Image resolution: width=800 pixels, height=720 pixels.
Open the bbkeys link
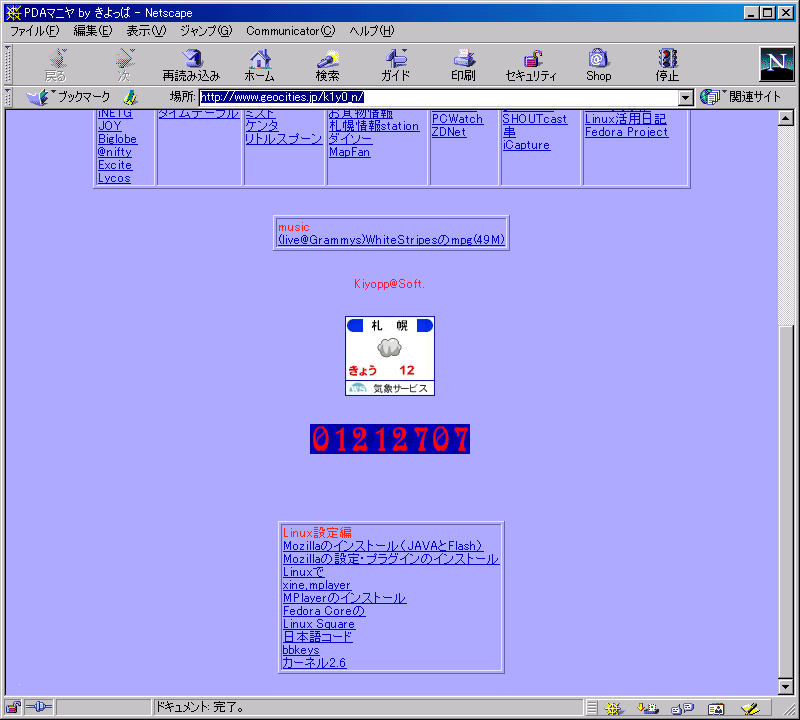tap(301, 650)
